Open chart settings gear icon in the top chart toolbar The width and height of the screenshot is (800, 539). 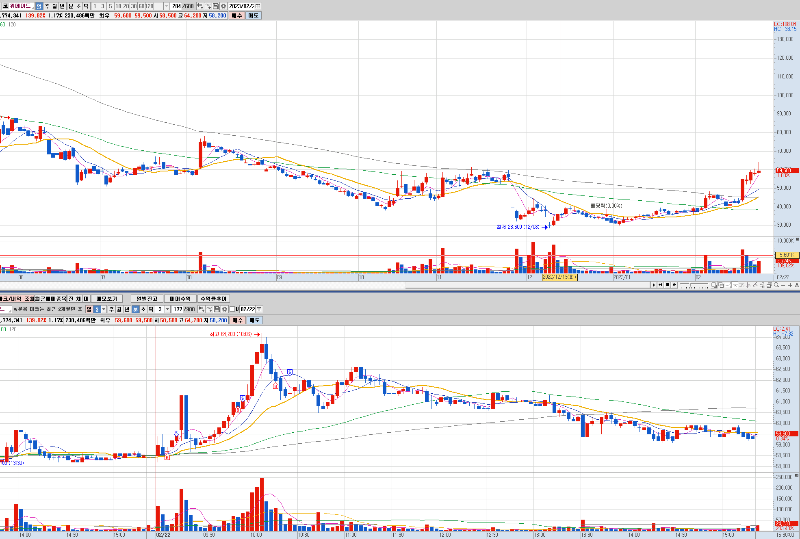[x=223, y=6]
